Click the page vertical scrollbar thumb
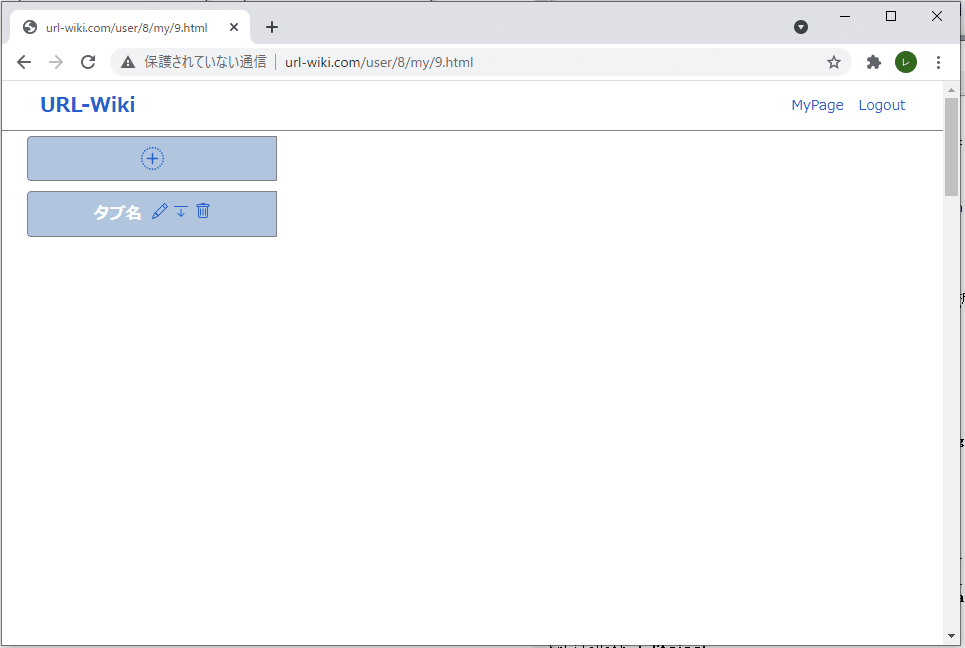 point(951,146)
